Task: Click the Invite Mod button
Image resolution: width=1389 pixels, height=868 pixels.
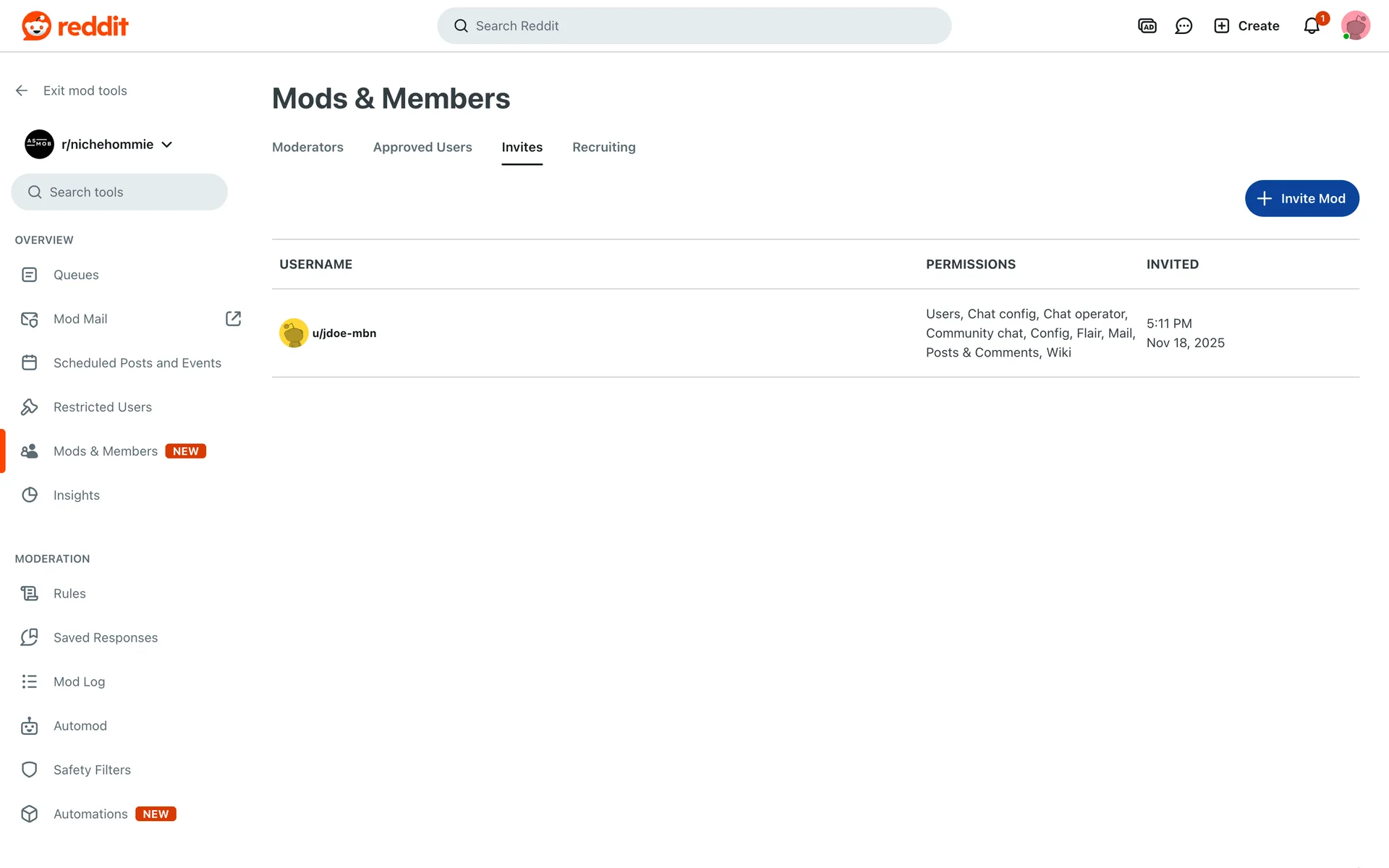Action: pos(1301,198)
